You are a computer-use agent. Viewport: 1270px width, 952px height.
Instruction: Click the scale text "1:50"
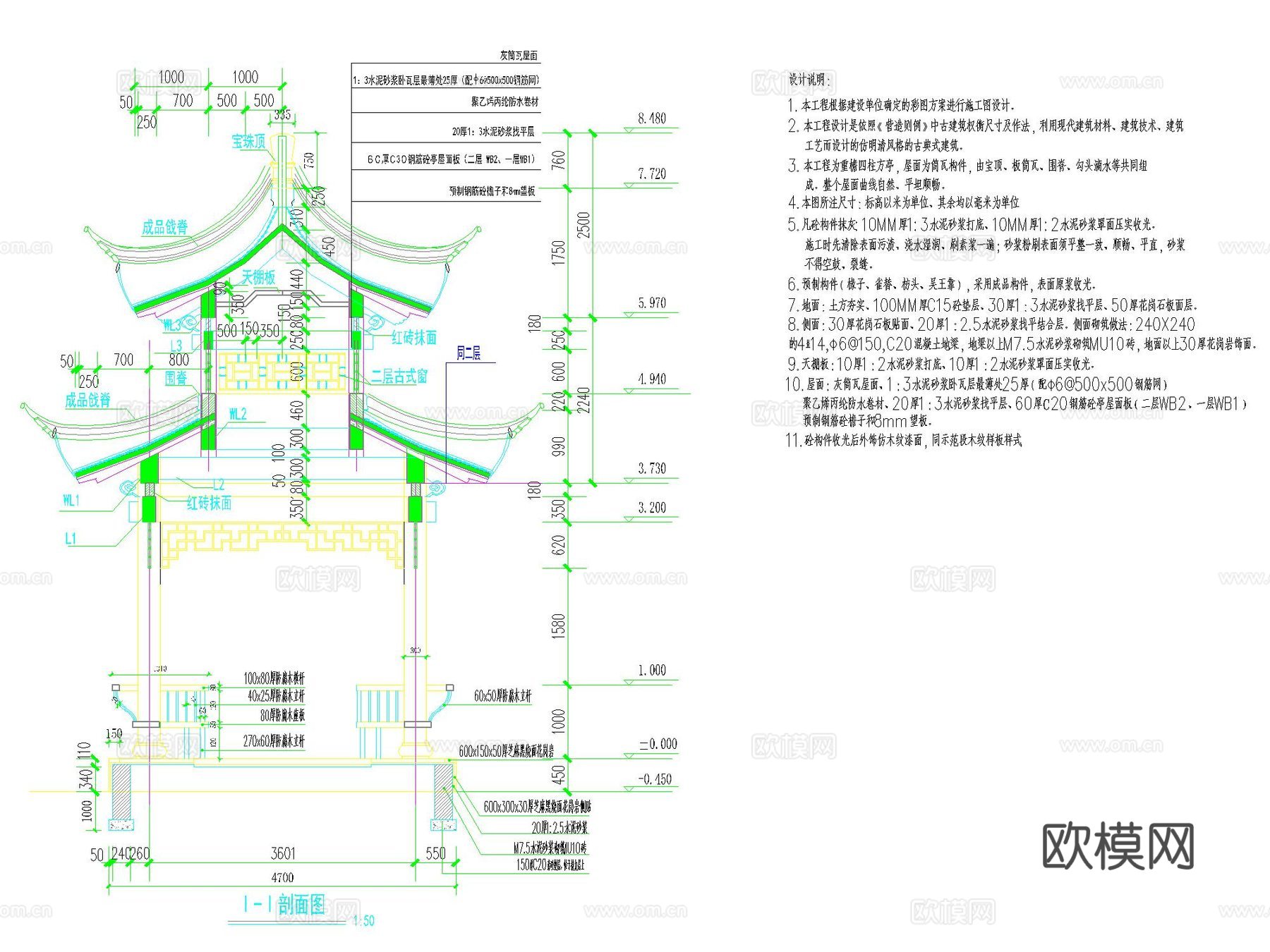[363, 921]
